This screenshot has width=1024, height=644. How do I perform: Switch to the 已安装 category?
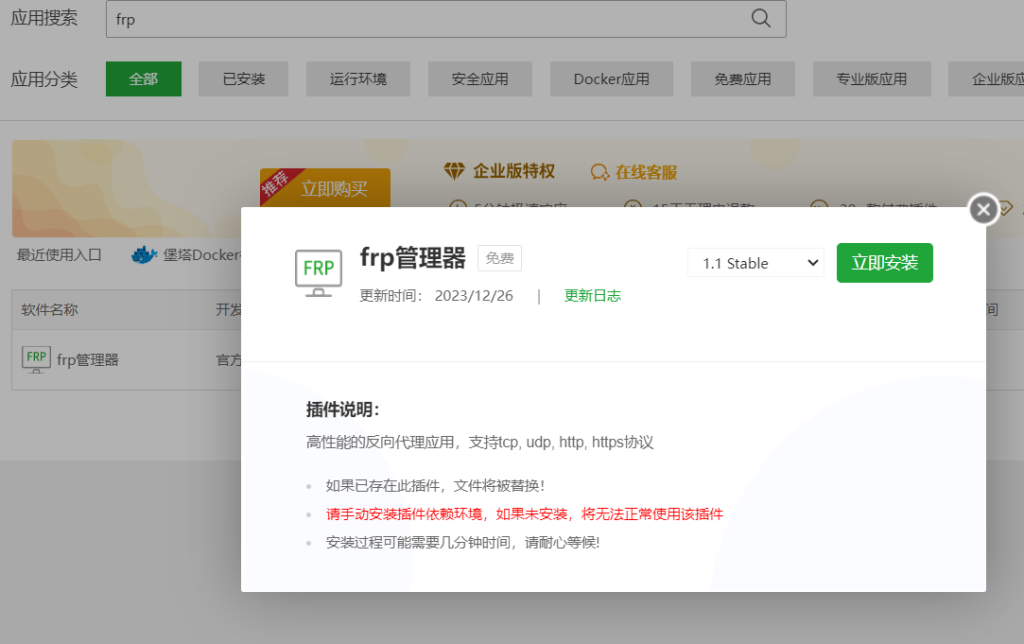[244, 79]
